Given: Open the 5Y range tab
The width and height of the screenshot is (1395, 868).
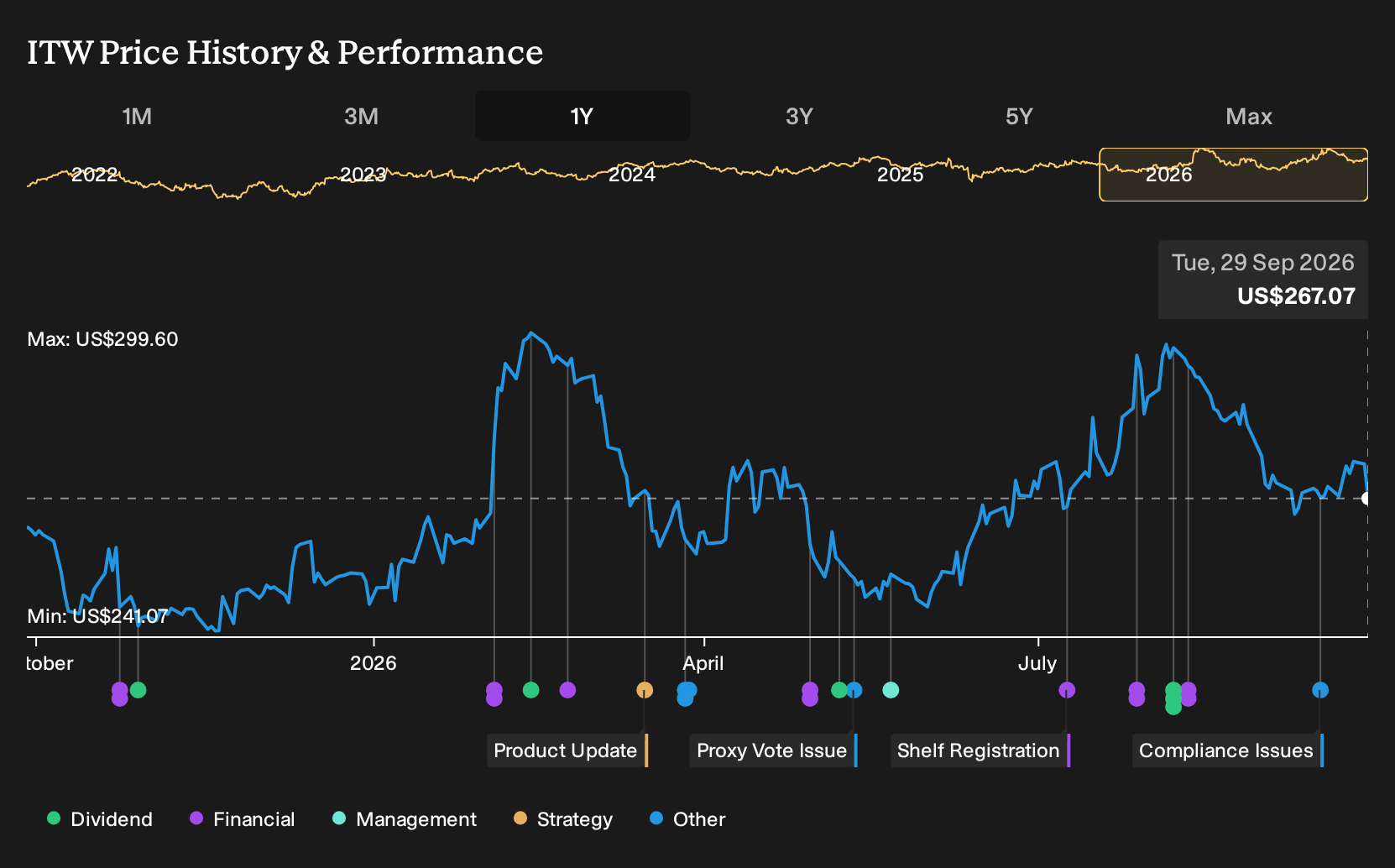Looking at the screenshot, I should pos(1019,116).
